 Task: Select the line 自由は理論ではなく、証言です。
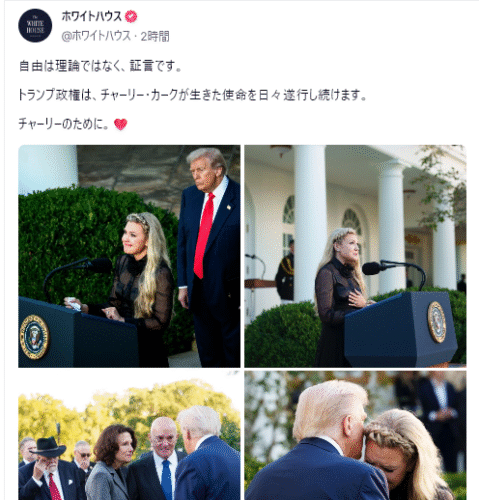(x=100, y=66)
